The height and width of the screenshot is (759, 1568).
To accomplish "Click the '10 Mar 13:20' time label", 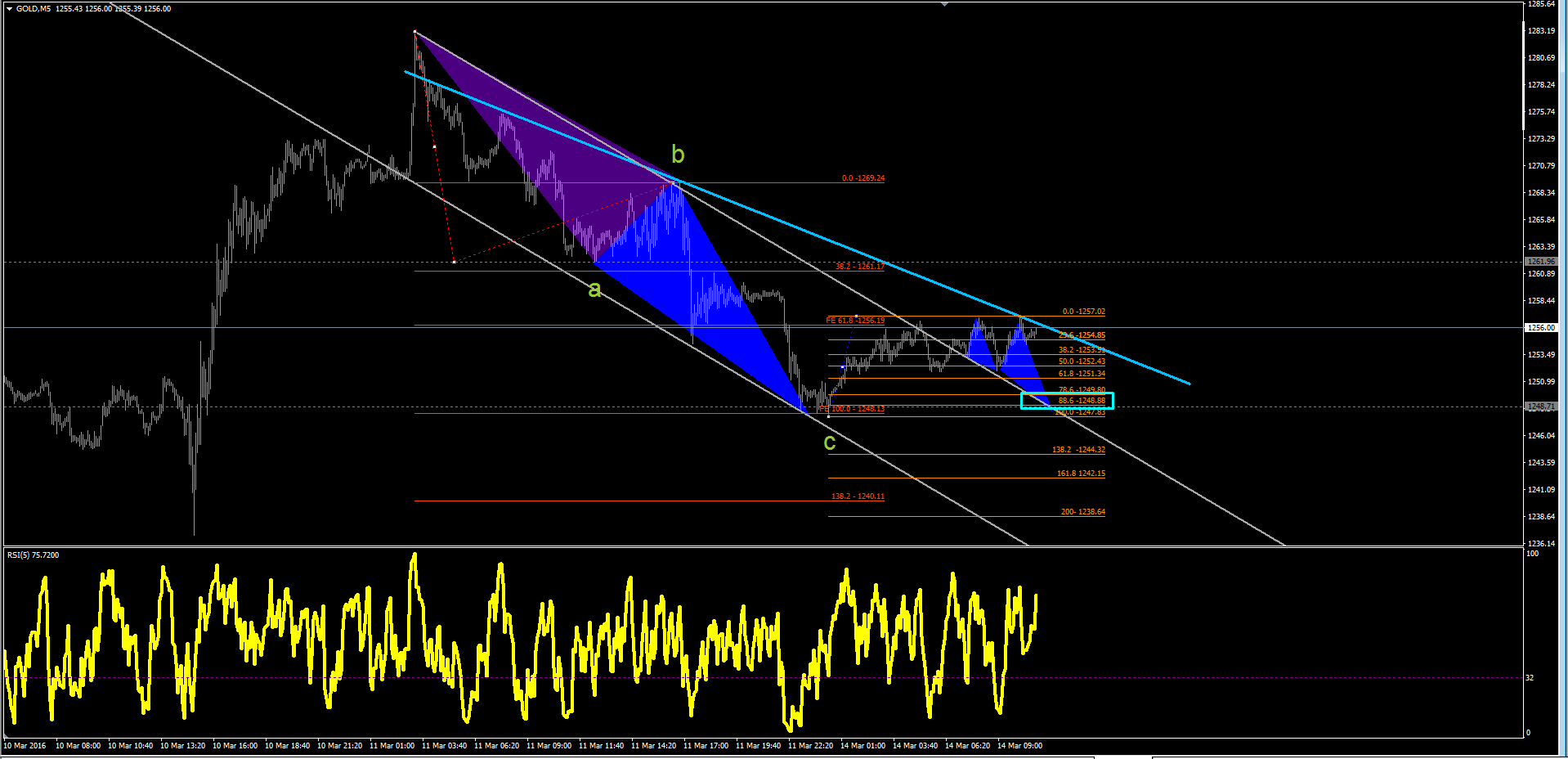I will coord(183,746).
